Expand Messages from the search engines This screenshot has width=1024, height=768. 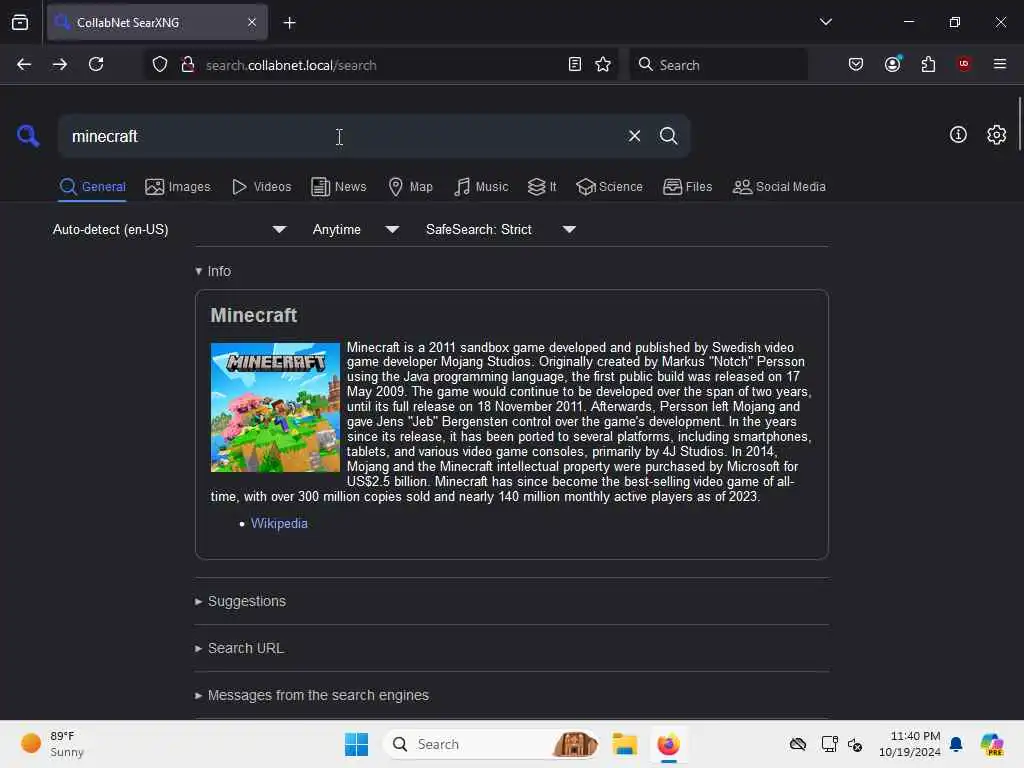(x=312, y=696)
